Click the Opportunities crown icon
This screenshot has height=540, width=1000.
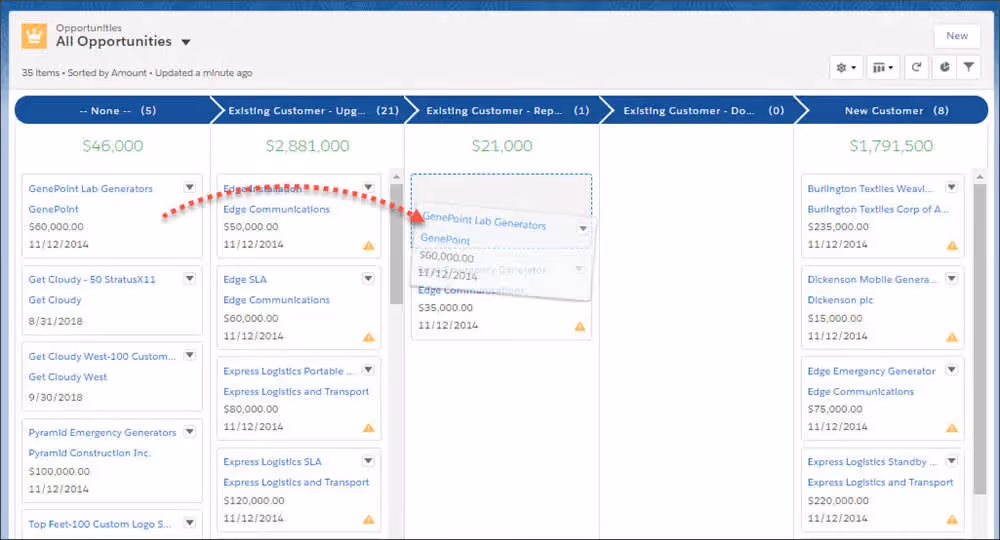coord(34,36)
